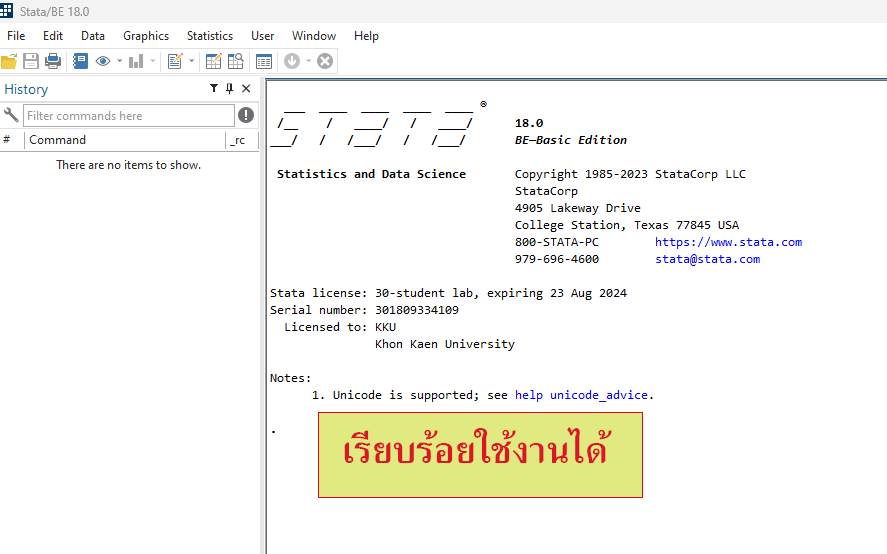Open the Window menu

coord(314,36)
